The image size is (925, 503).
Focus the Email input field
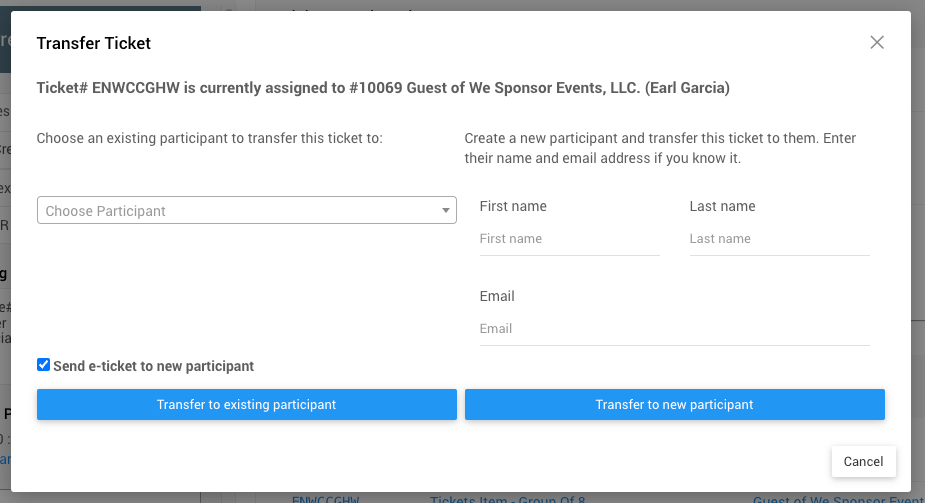[674, 329]
